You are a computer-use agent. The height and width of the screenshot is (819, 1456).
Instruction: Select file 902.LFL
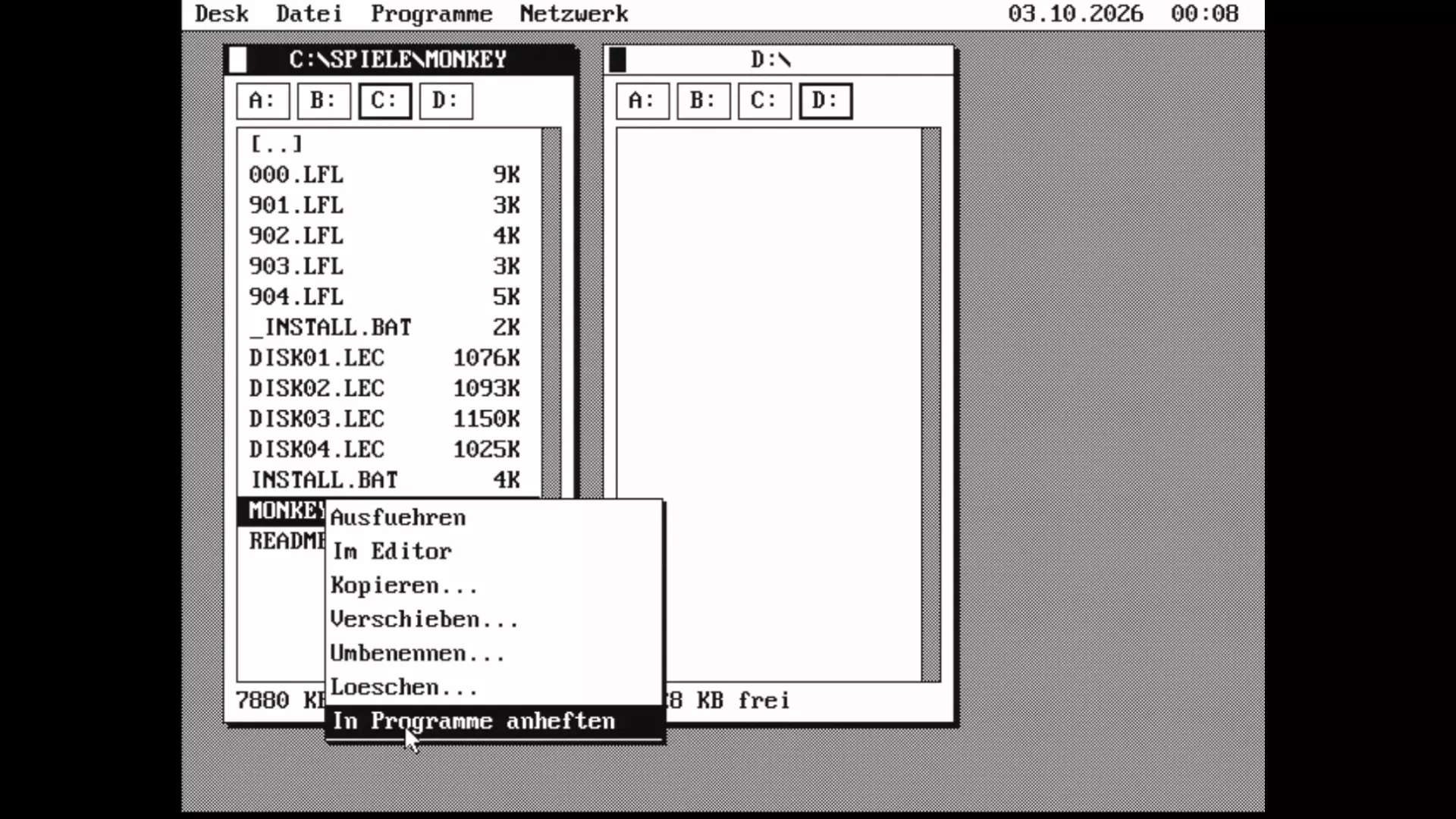tap(389, 236)
